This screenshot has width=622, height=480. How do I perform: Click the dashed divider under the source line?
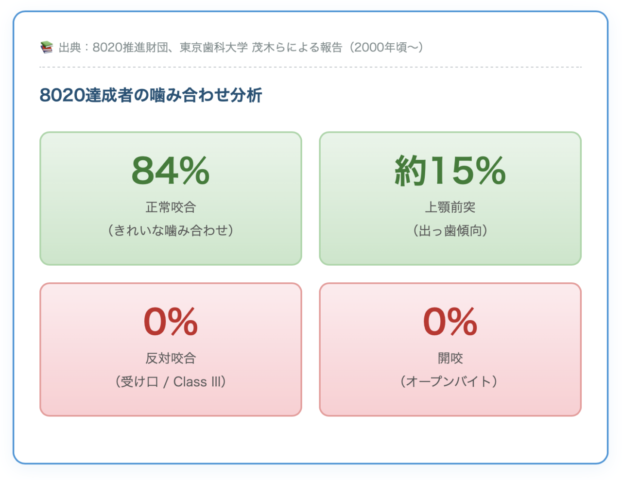click(x=310, y=67)
